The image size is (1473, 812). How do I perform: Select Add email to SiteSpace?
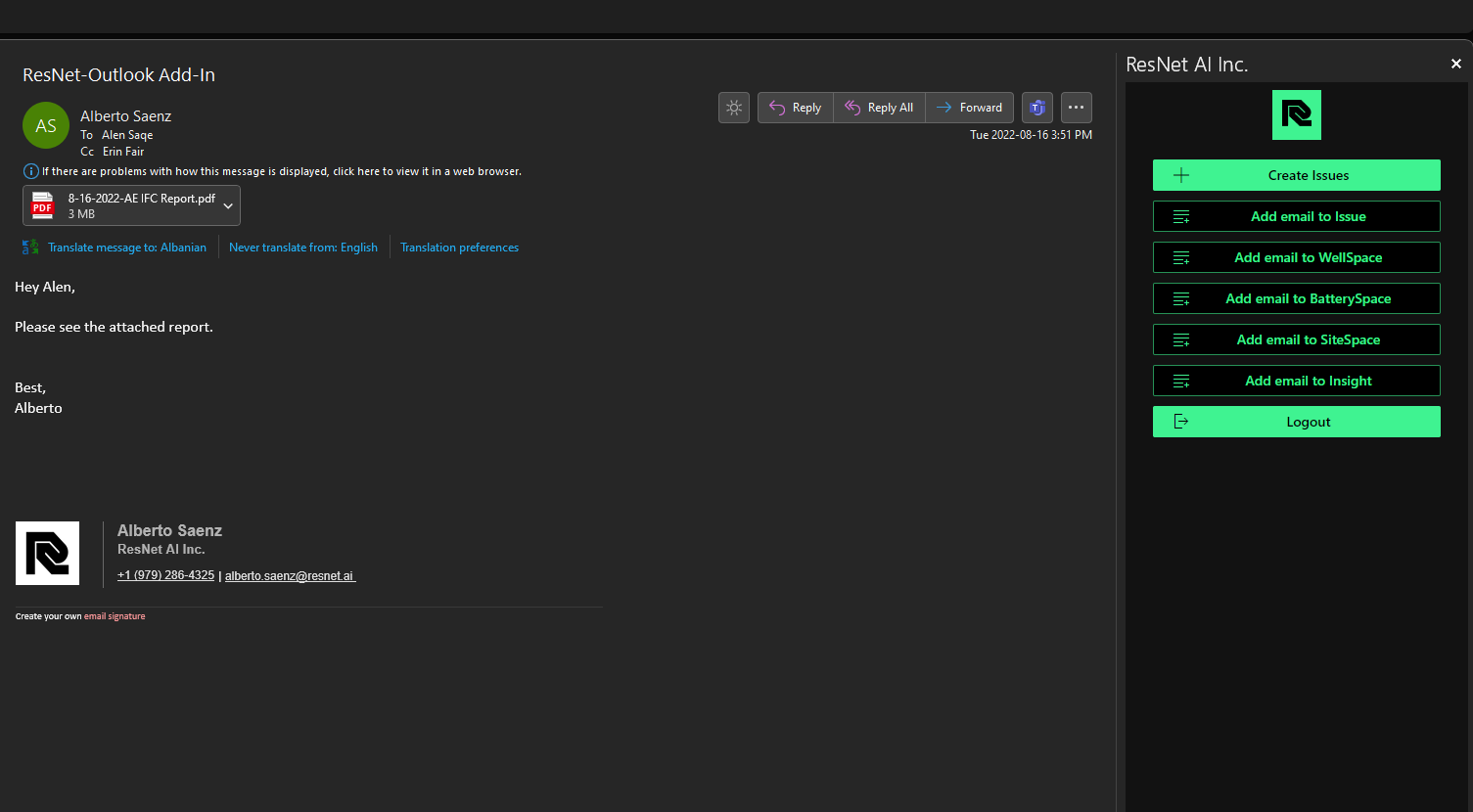(x=1296, y=339)
